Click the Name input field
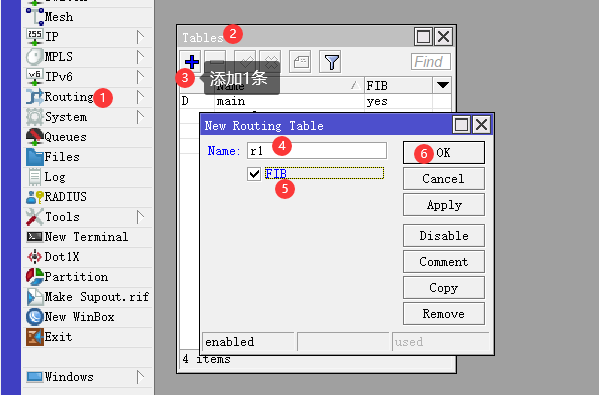 point(317,151)
